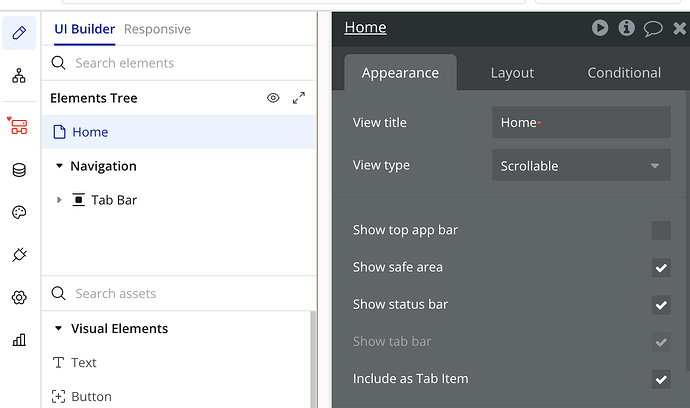The height and width of the screenshot is (408, 690).
Task: Select Home row in Elements Tree
Action: 179,132
